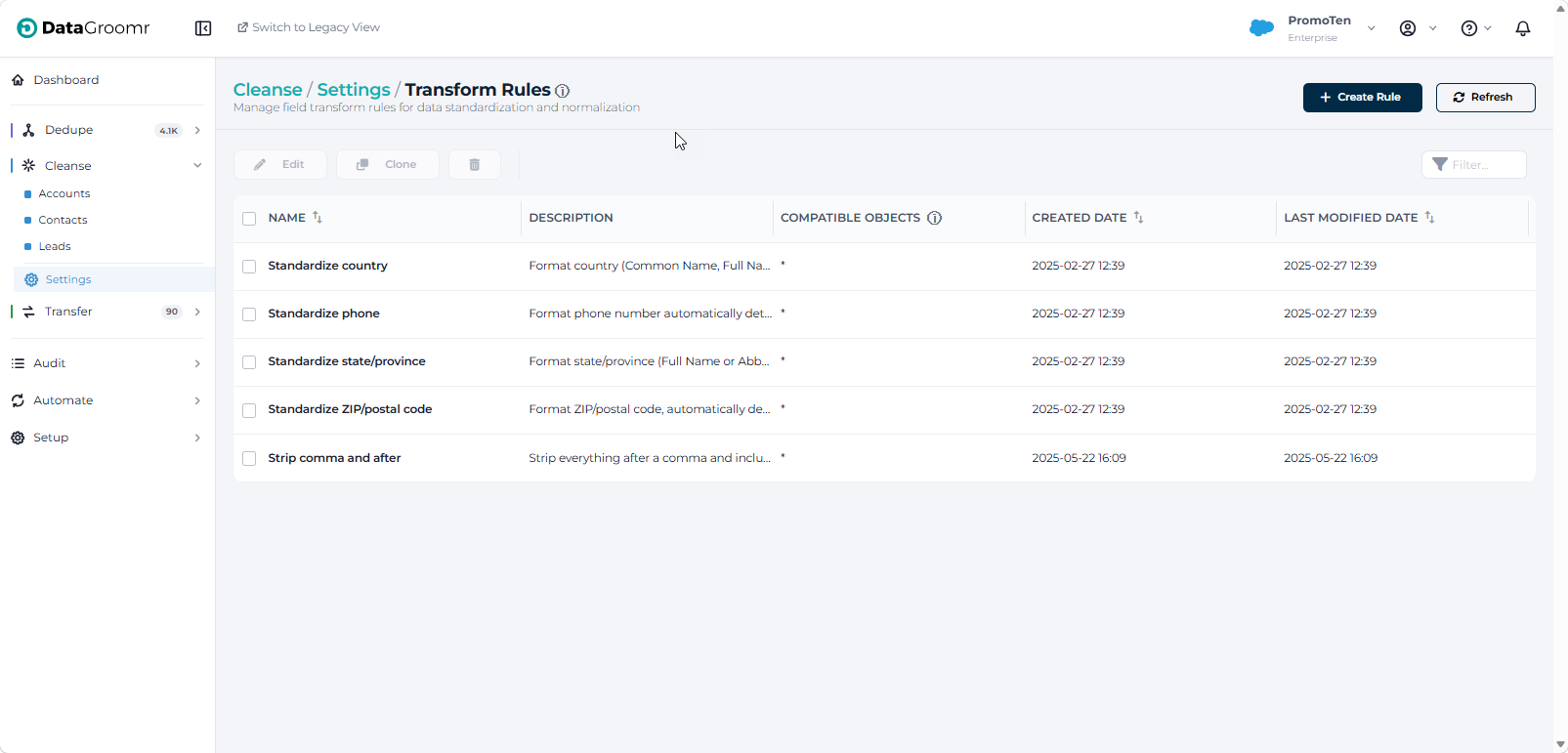Open the PromoTen org dropdown arrow
The image size is (1568, 753).
point(1372,28)
